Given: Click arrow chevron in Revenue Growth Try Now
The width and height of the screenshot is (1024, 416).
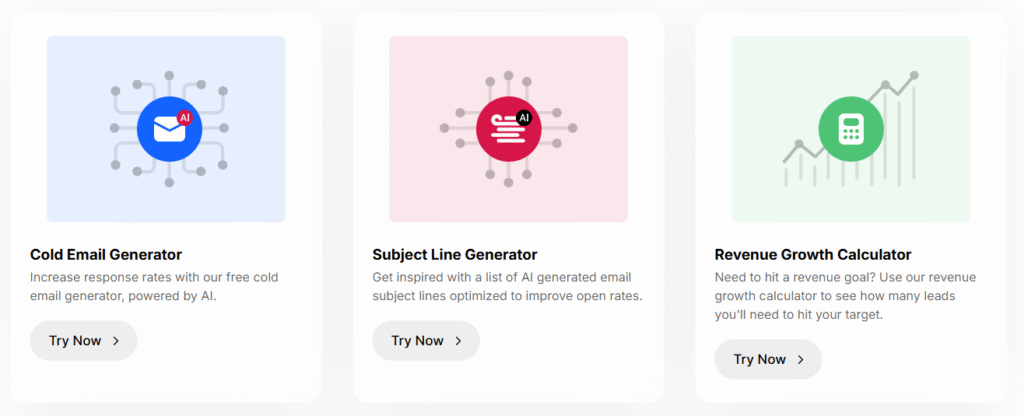Looking at the screenshot, I should (800, 360).
